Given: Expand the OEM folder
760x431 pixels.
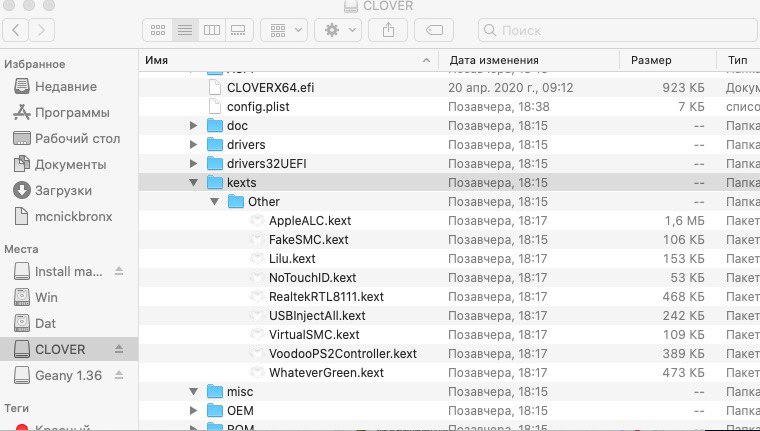Looking at the screenshot, I should (194, 411).
